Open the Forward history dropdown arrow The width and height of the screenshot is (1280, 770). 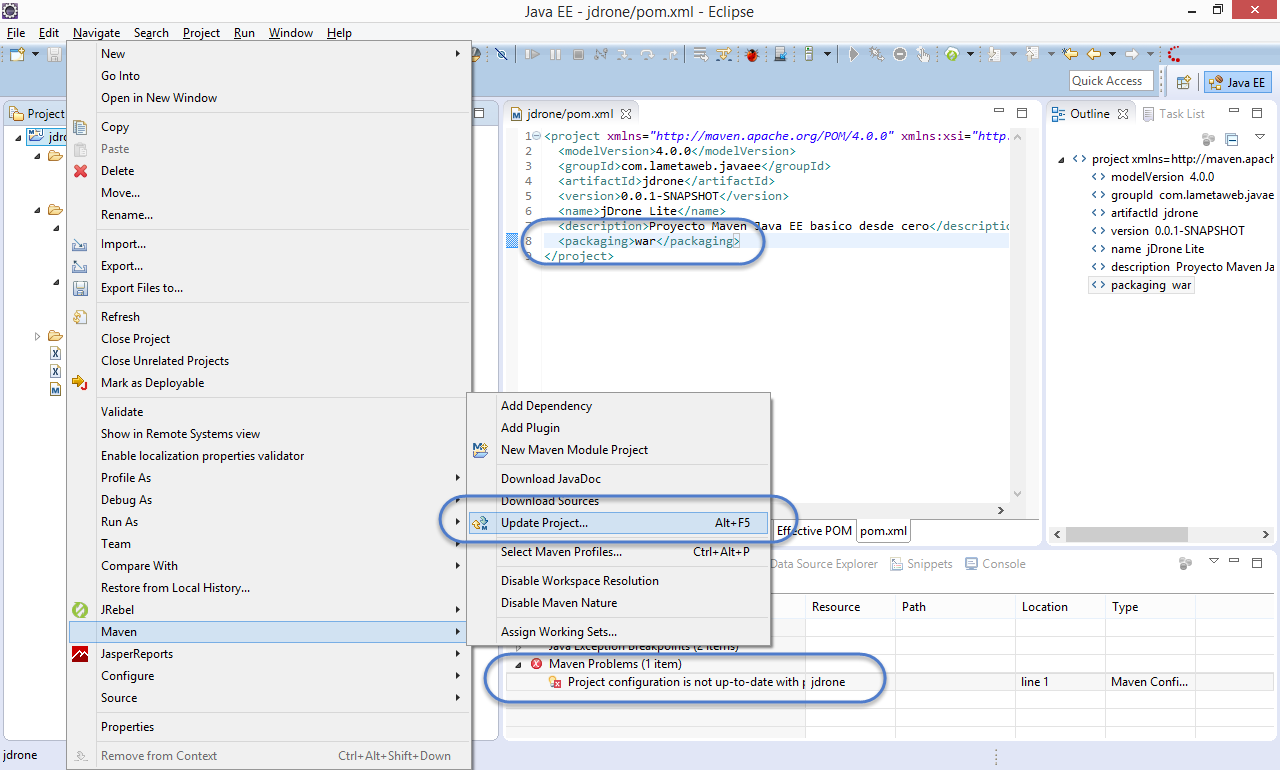pyautogui.click(x=1150, y=54)
